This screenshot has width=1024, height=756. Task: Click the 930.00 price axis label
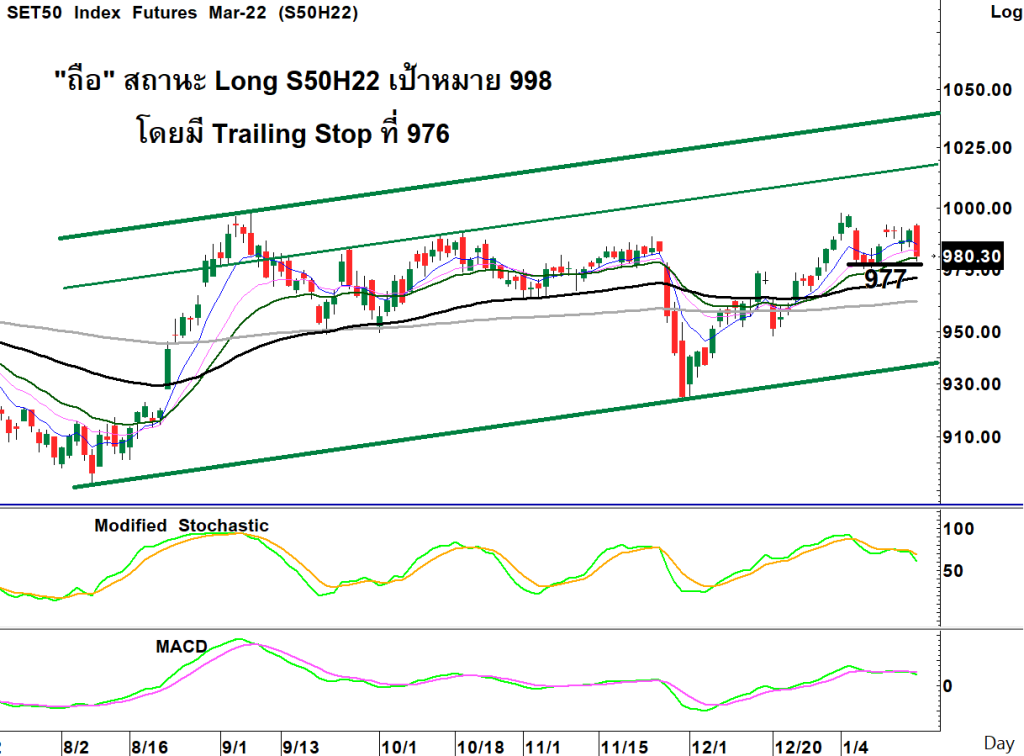(972, 385)
